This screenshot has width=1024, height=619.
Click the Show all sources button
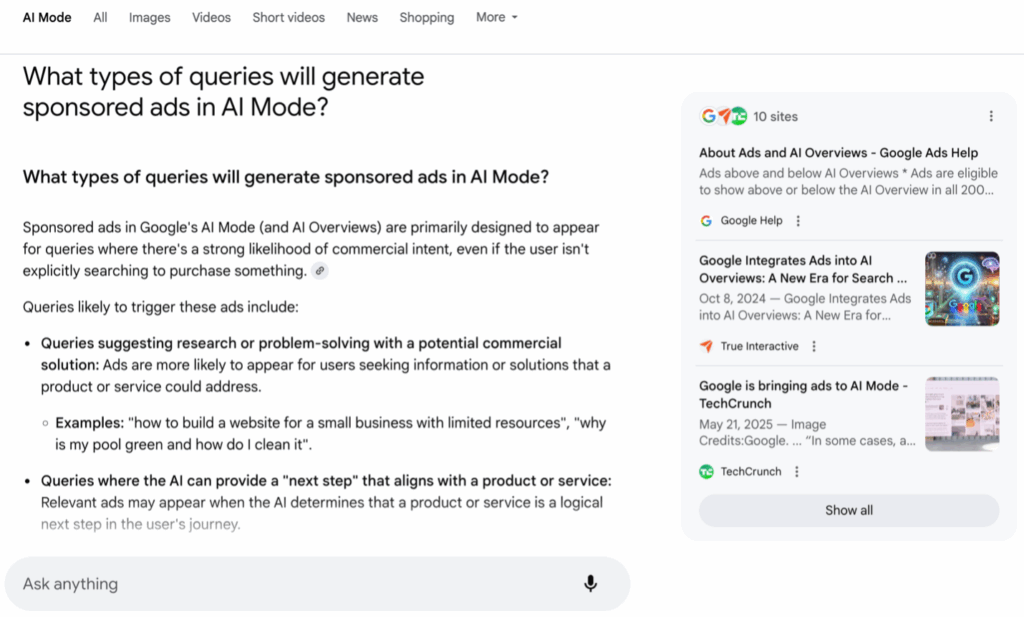click(848, 510)
